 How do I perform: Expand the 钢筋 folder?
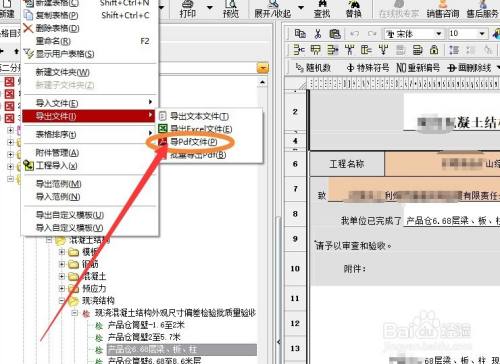[62, 264]
